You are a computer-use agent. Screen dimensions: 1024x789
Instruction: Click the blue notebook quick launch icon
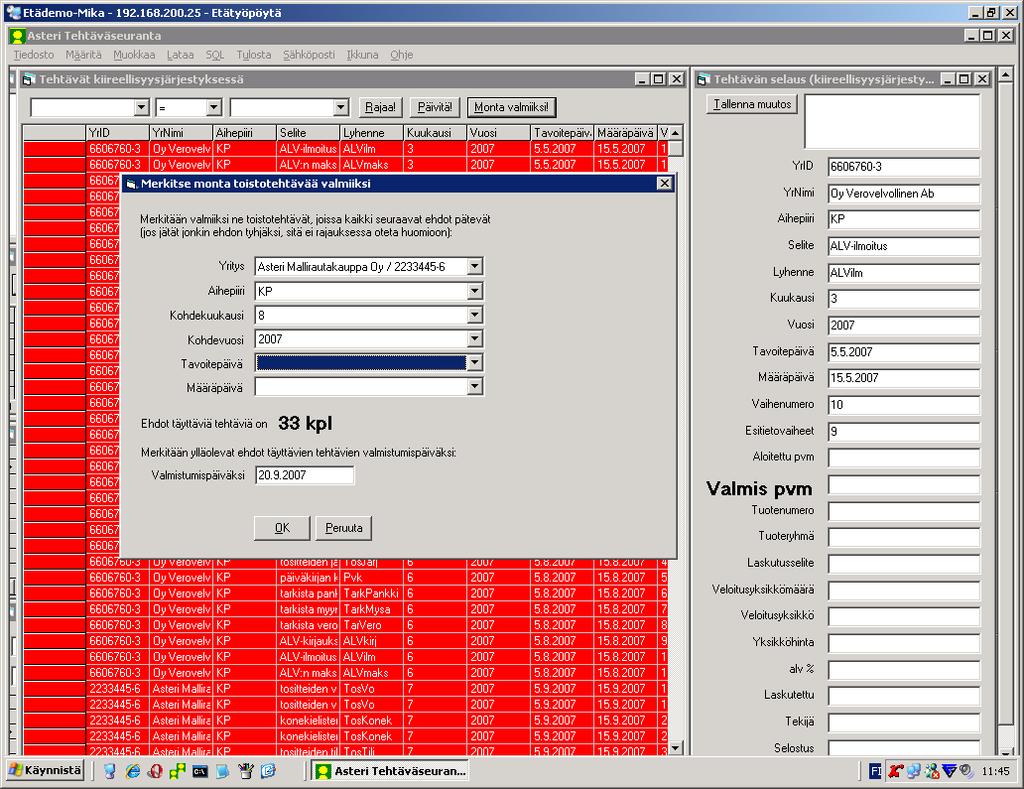tap(223, 771)
